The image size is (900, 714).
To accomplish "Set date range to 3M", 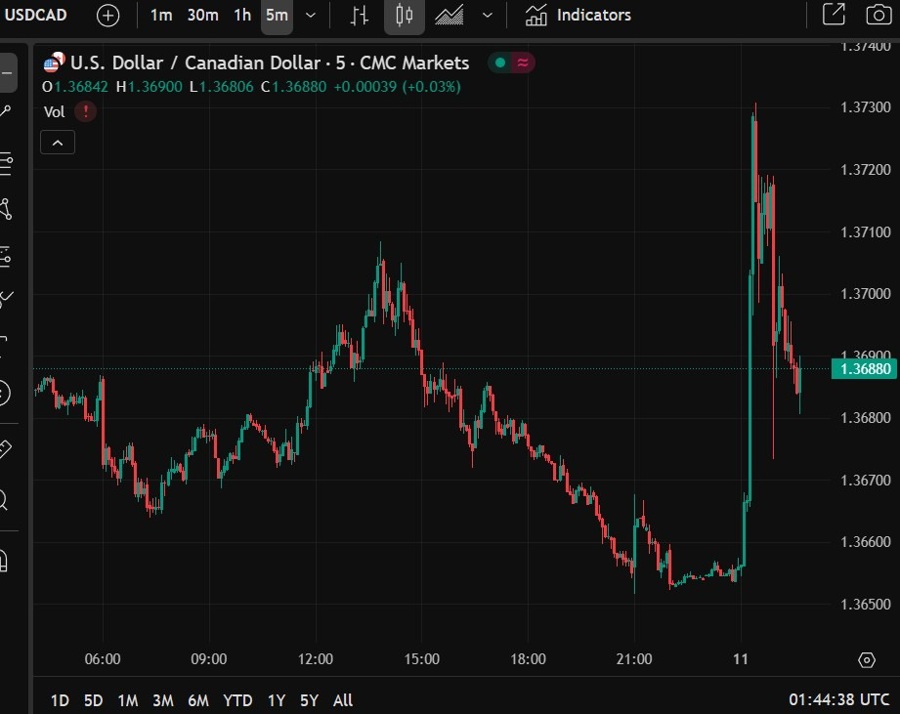I will pyautogui.click(x=163, y=701).
